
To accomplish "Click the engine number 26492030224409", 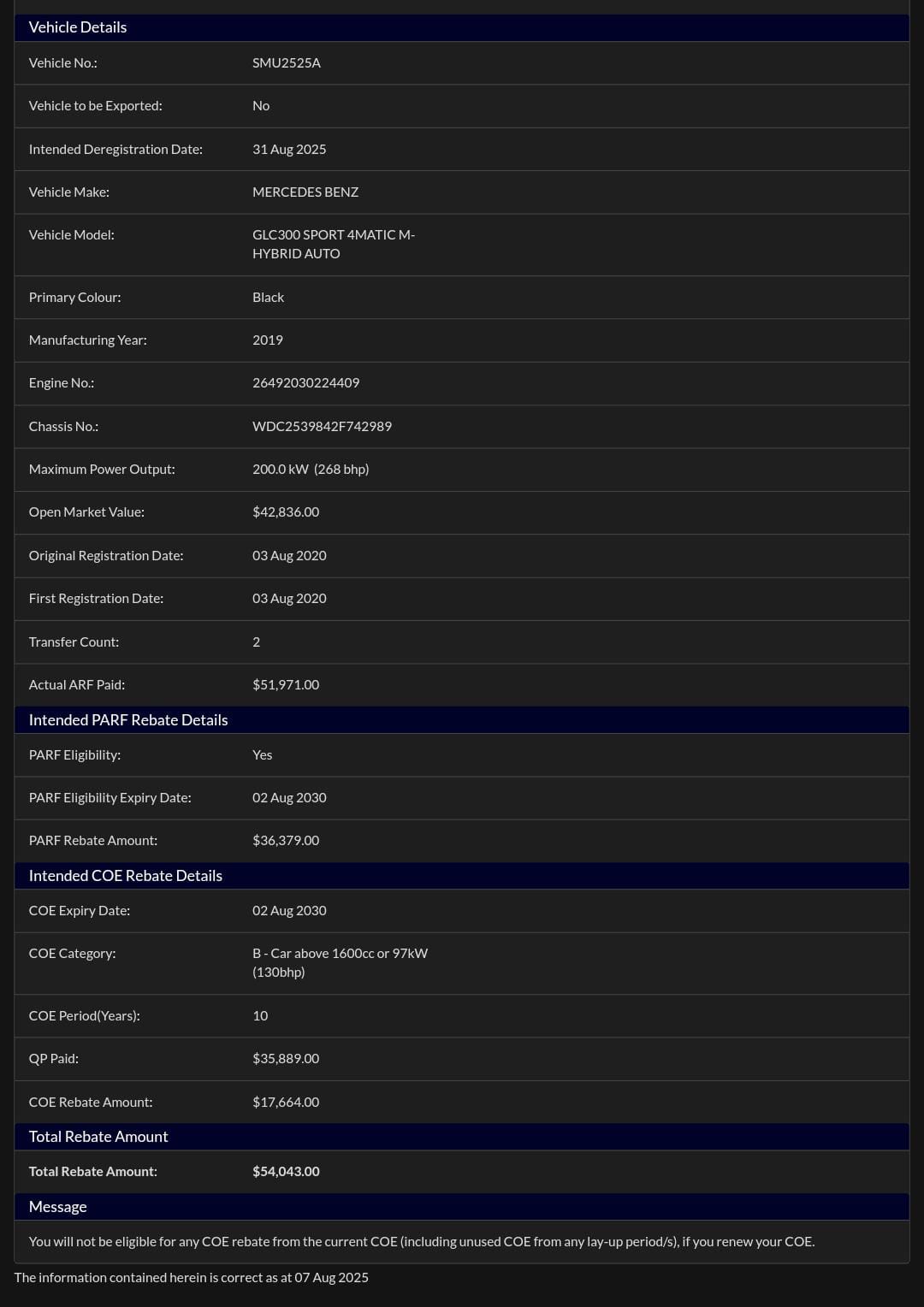I will (x=305, y=383).
